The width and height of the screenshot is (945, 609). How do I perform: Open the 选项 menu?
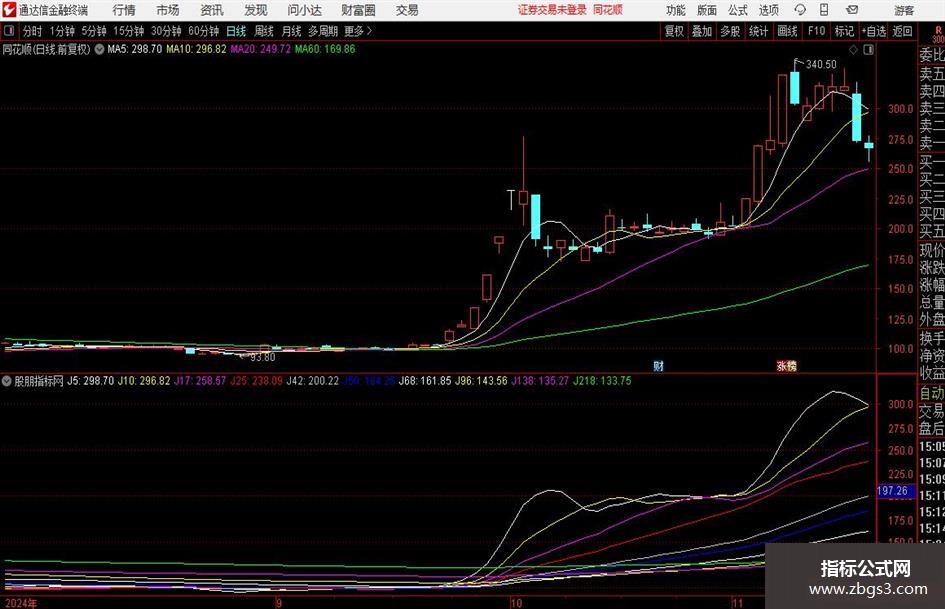(769, 10)
